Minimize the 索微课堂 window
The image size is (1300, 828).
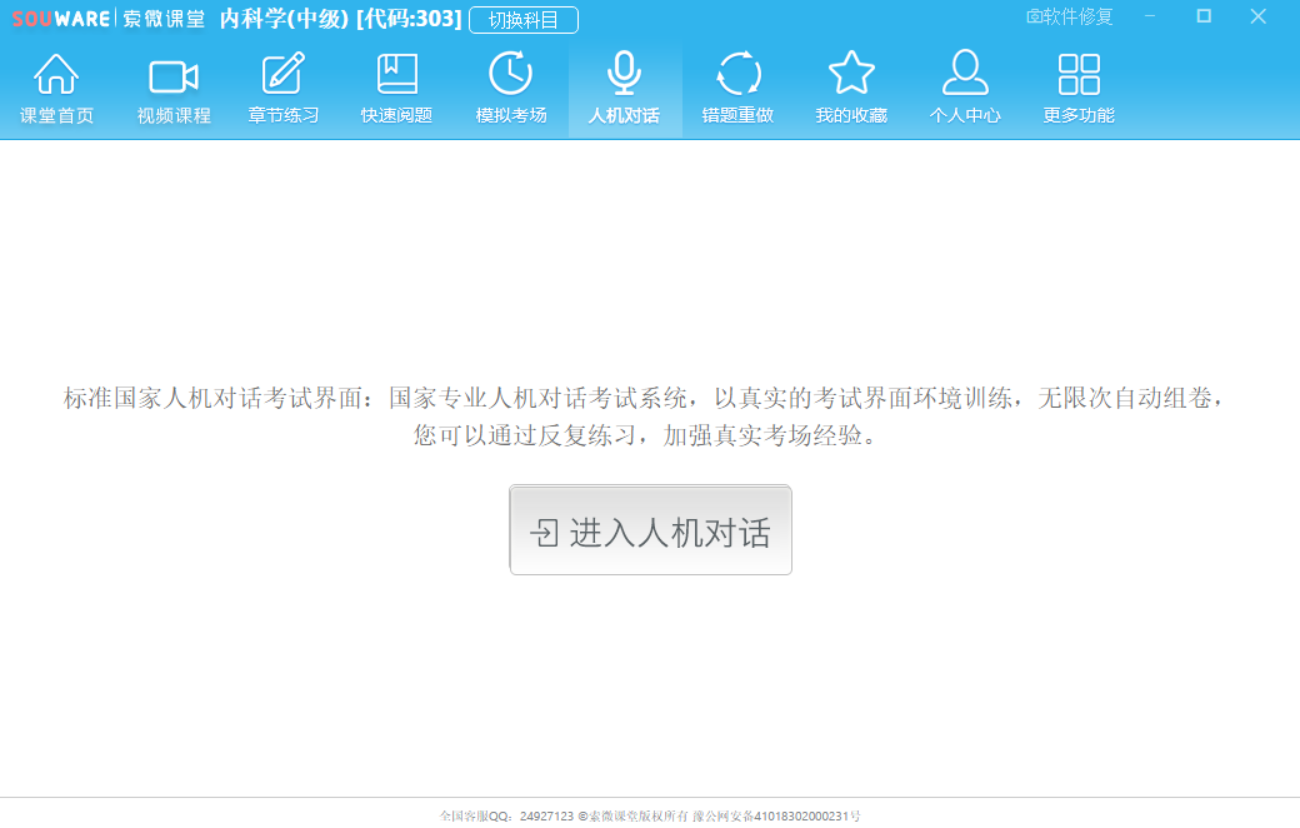pyautogui.click(x=1150, y=17)
